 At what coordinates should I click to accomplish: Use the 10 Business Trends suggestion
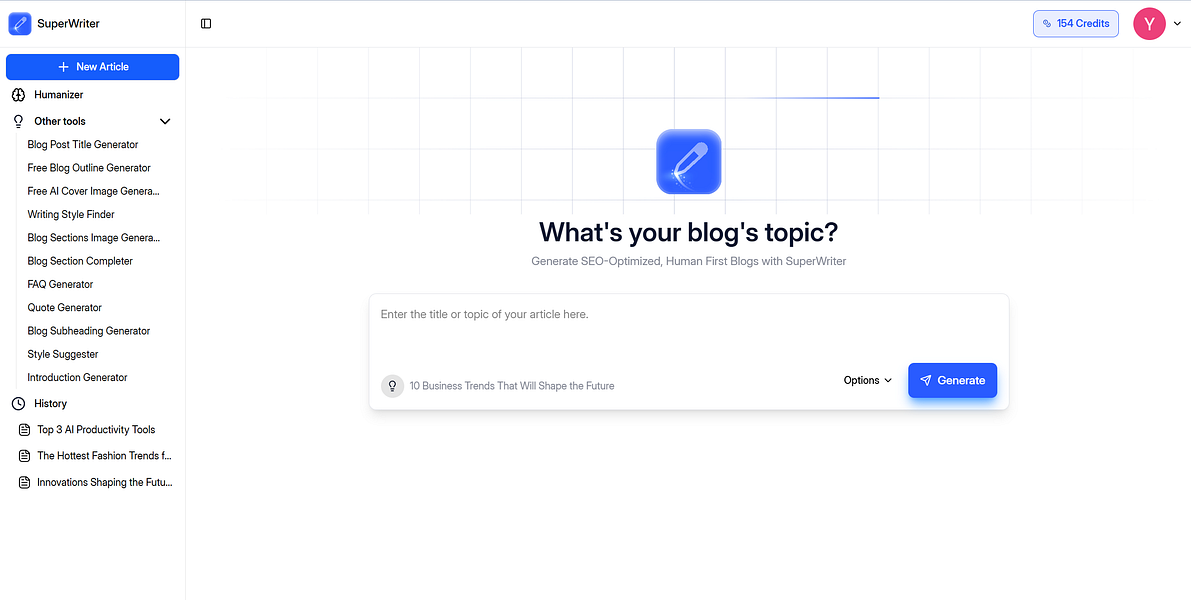coord(511,386)
